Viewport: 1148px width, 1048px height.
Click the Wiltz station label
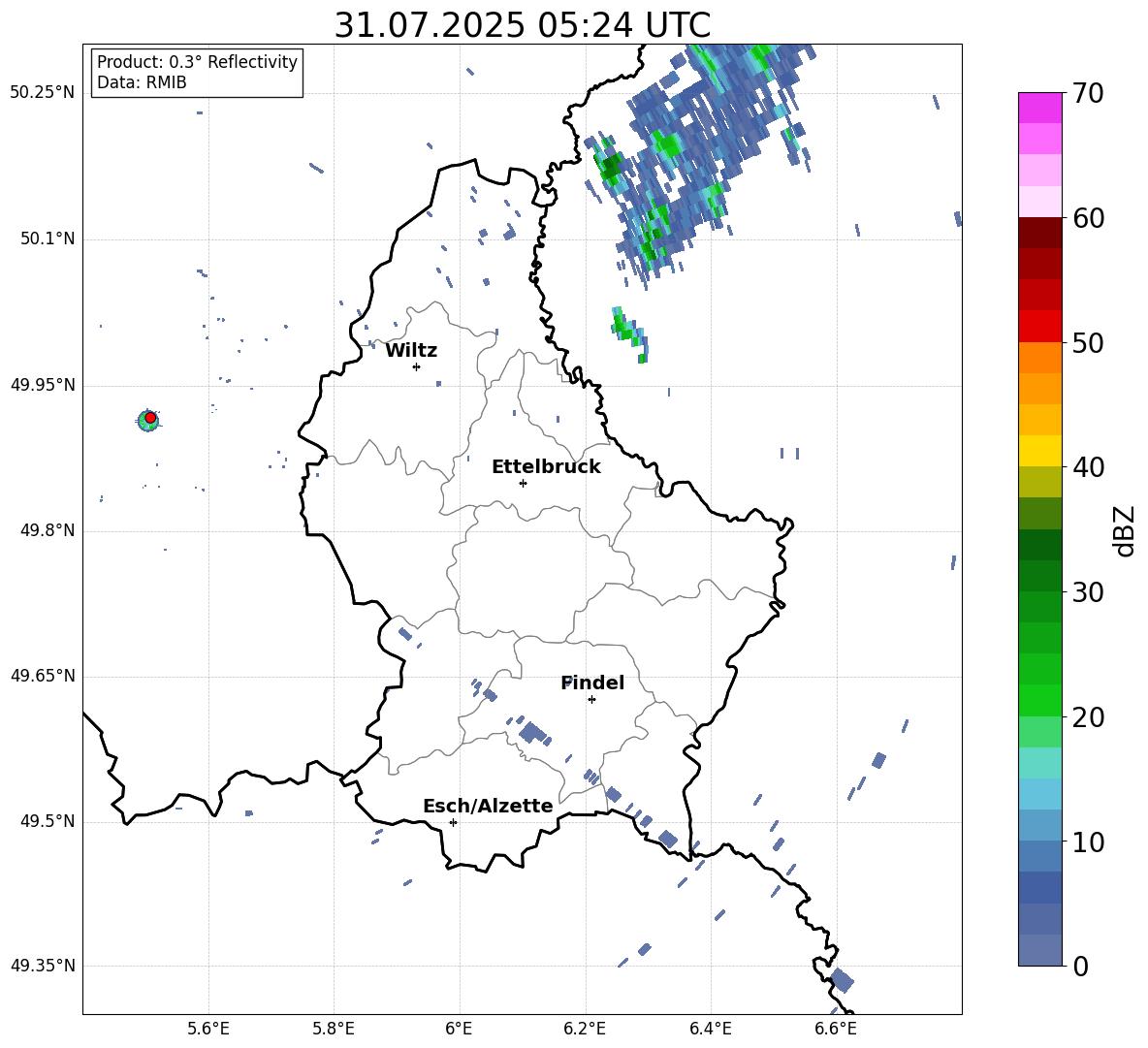pos(411,351)
